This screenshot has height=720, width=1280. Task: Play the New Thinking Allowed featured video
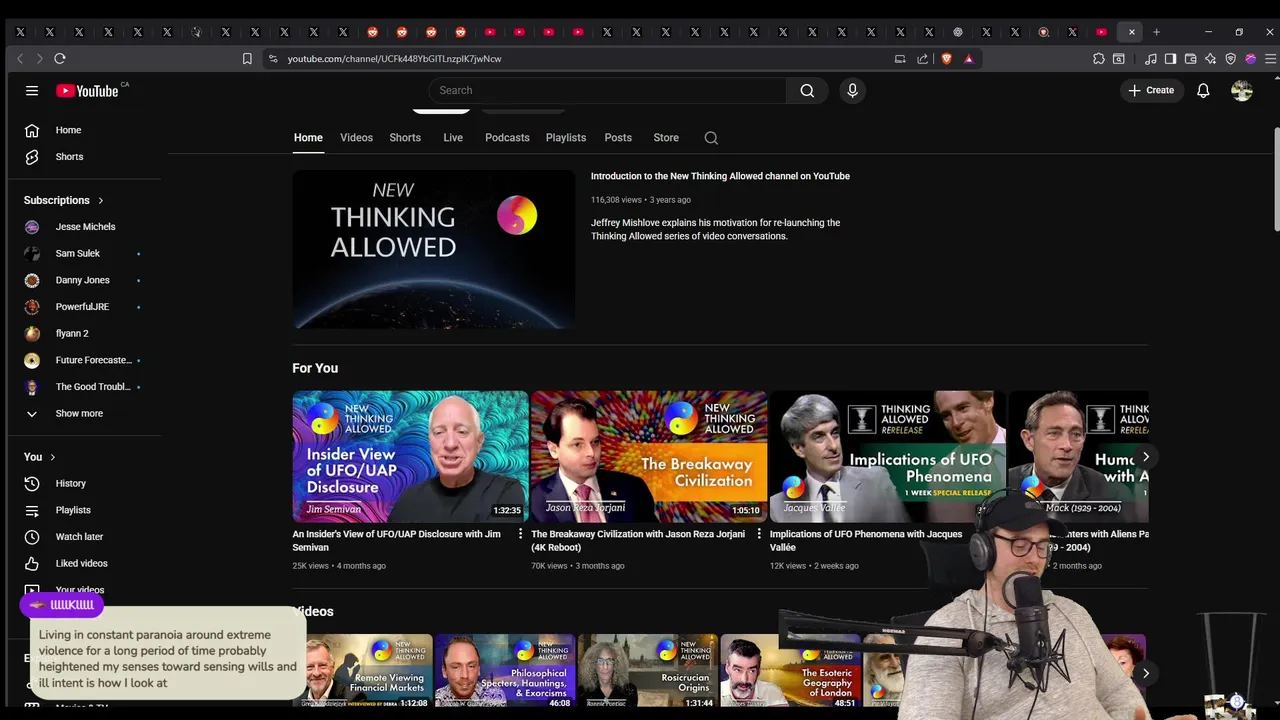433,249
